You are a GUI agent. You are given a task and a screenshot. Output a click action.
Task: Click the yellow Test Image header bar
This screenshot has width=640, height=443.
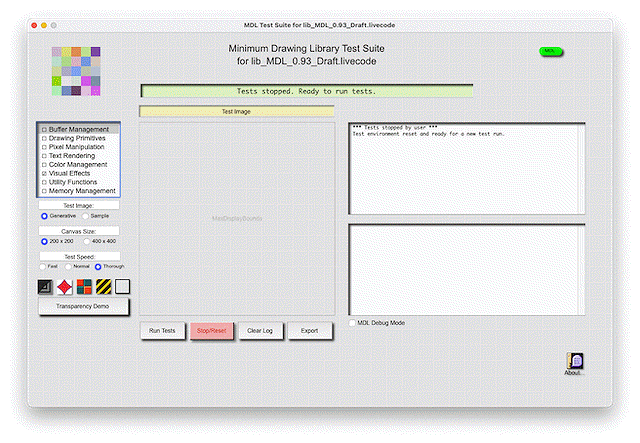click(x=237, y=111)
